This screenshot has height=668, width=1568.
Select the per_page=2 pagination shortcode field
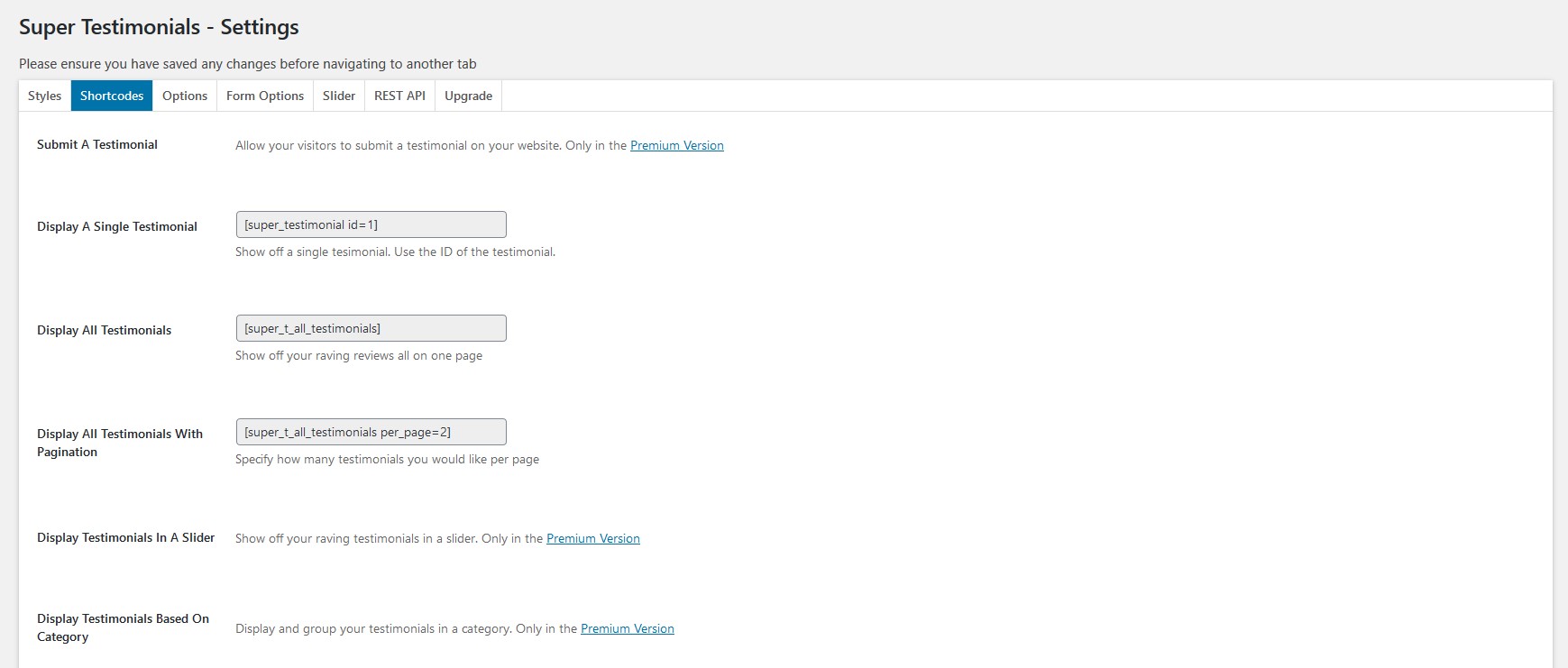[371, 432]
